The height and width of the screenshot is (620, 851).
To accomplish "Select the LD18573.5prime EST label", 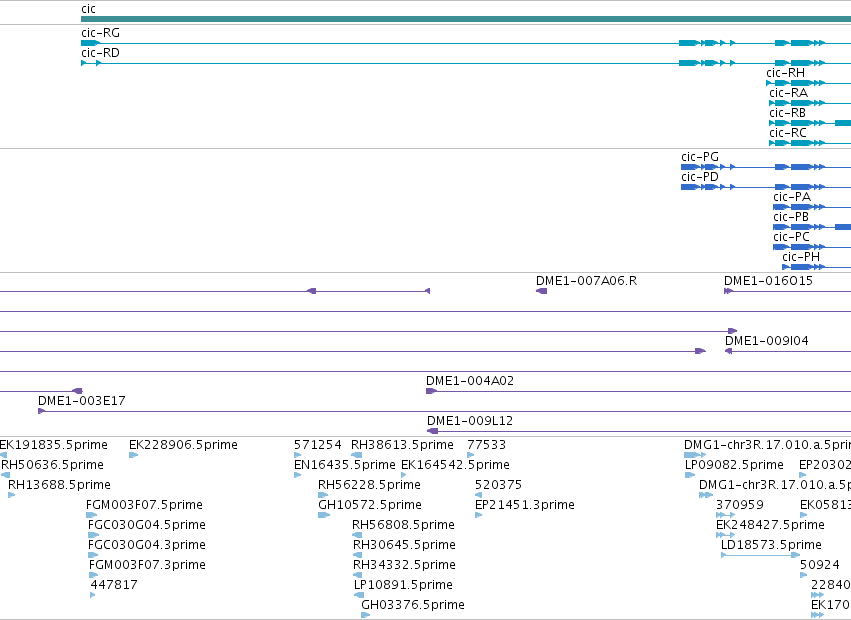I will [x=771, y=545].
